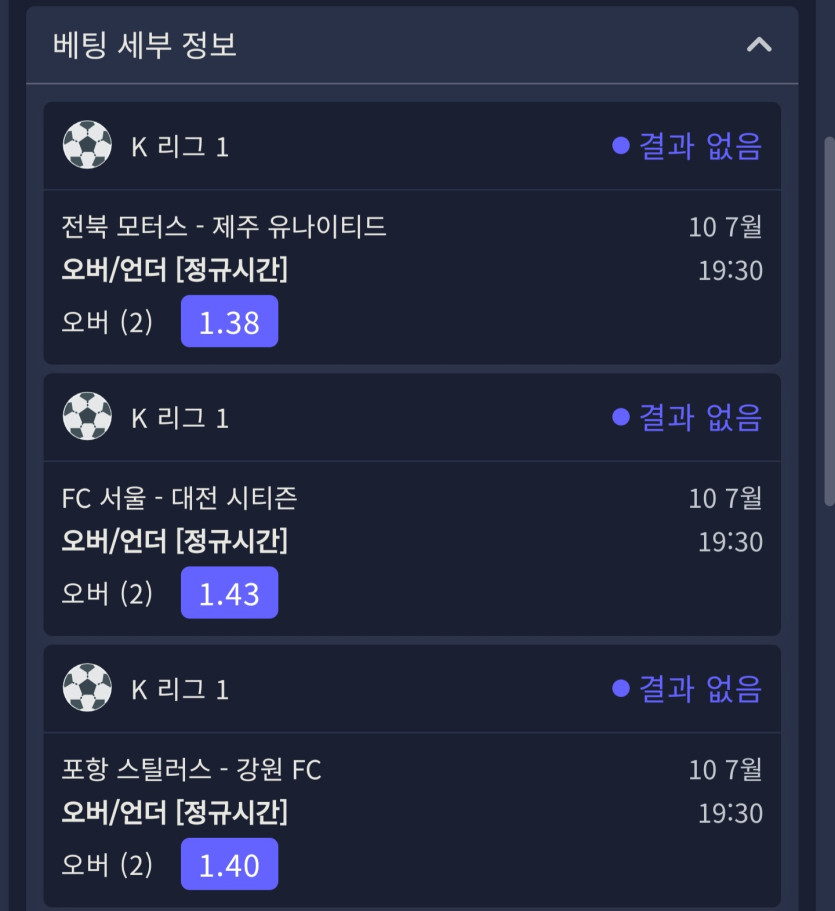Click 결과 없음 status dot in first bet
The image size is (835, 911).
coord(621,145)
